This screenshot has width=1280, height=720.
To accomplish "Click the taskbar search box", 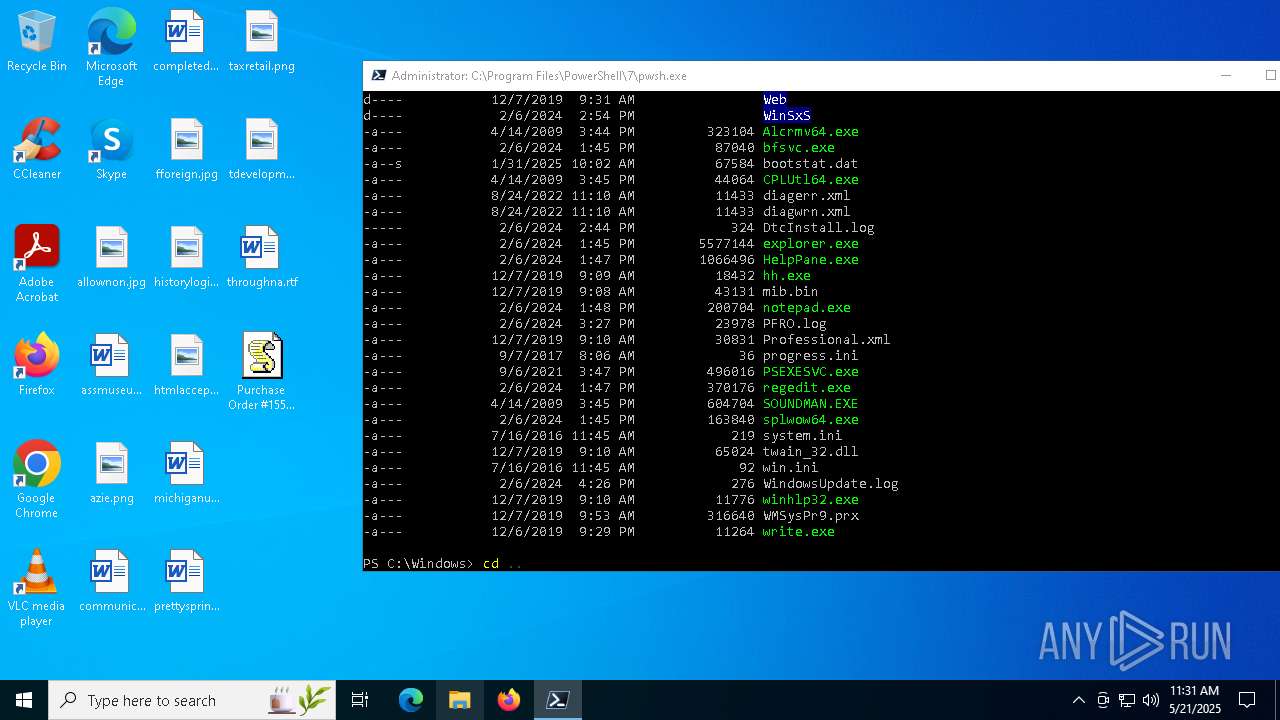I will (192, 700).
